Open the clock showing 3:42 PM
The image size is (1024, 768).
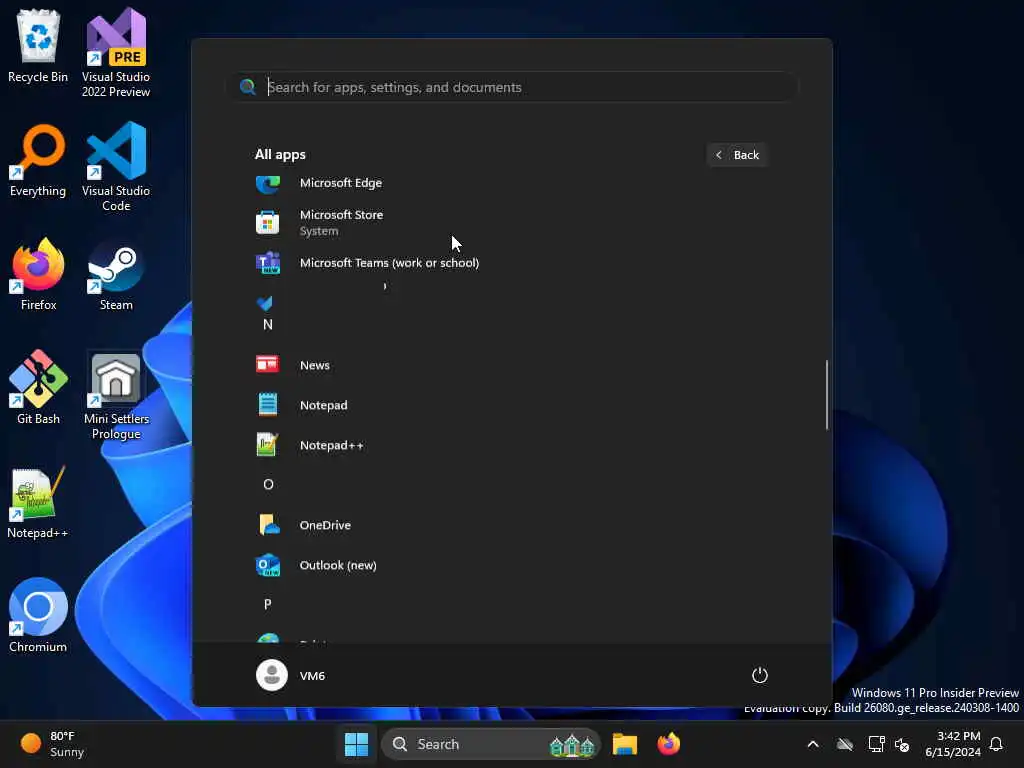click(952, 744)
